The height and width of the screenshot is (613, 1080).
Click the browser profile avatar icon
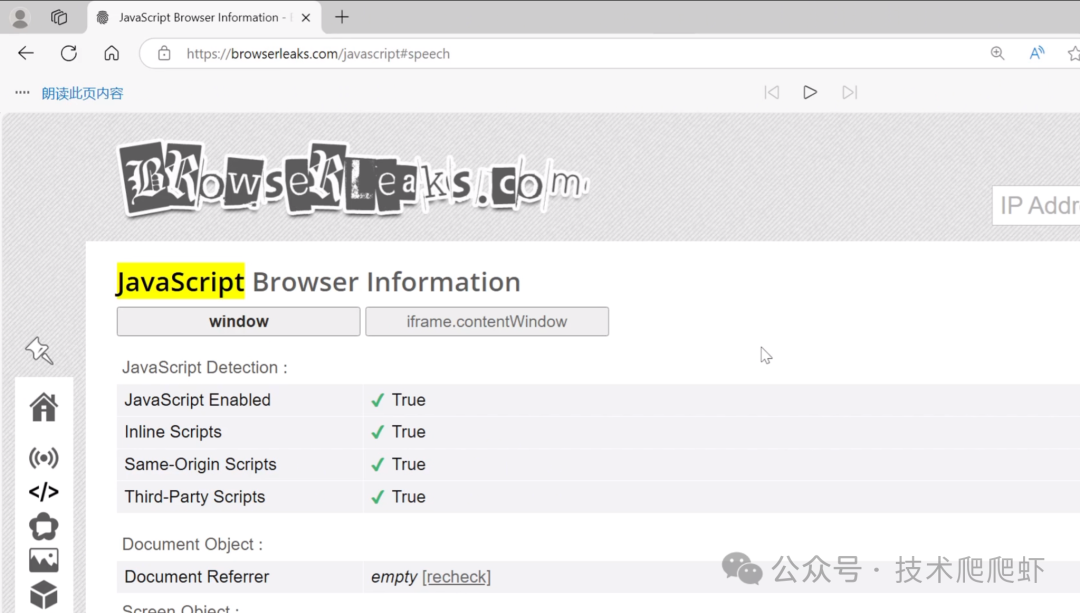pyautogui.click(x=19, y=17)
